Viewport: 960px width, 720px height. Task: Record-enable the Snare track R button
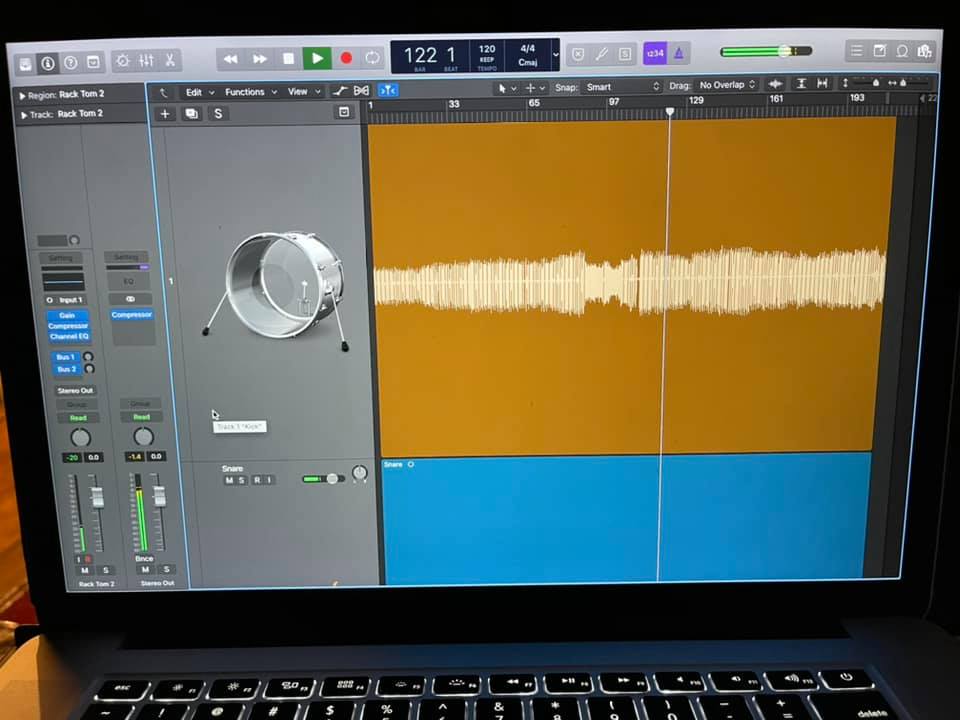(257, 480)
